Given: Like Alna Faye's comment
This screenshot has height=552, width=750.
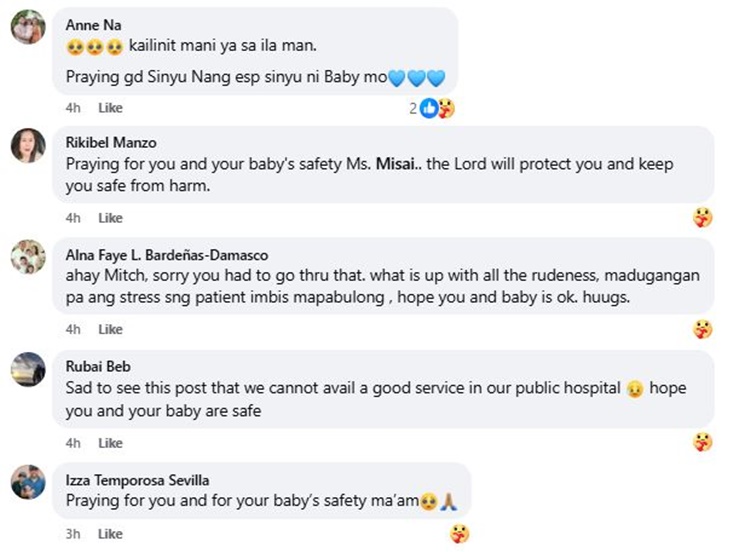Looking at the screenshot, I should click(x=110, y=330).
